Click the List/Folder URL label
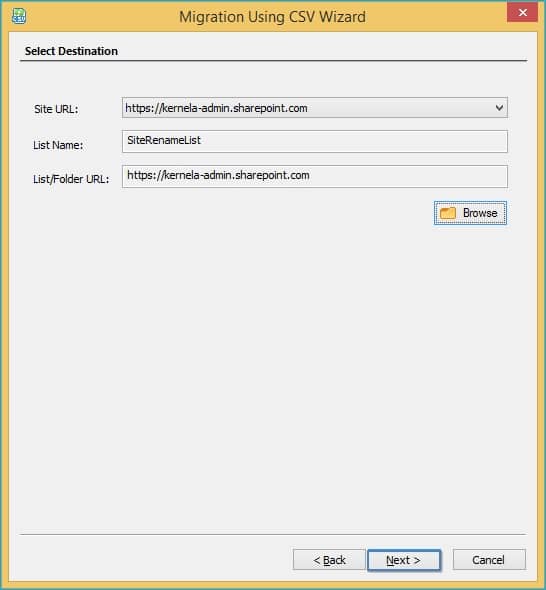Image resolution: width=546 pixels, height=590 pixels. (x=71, y=179)
